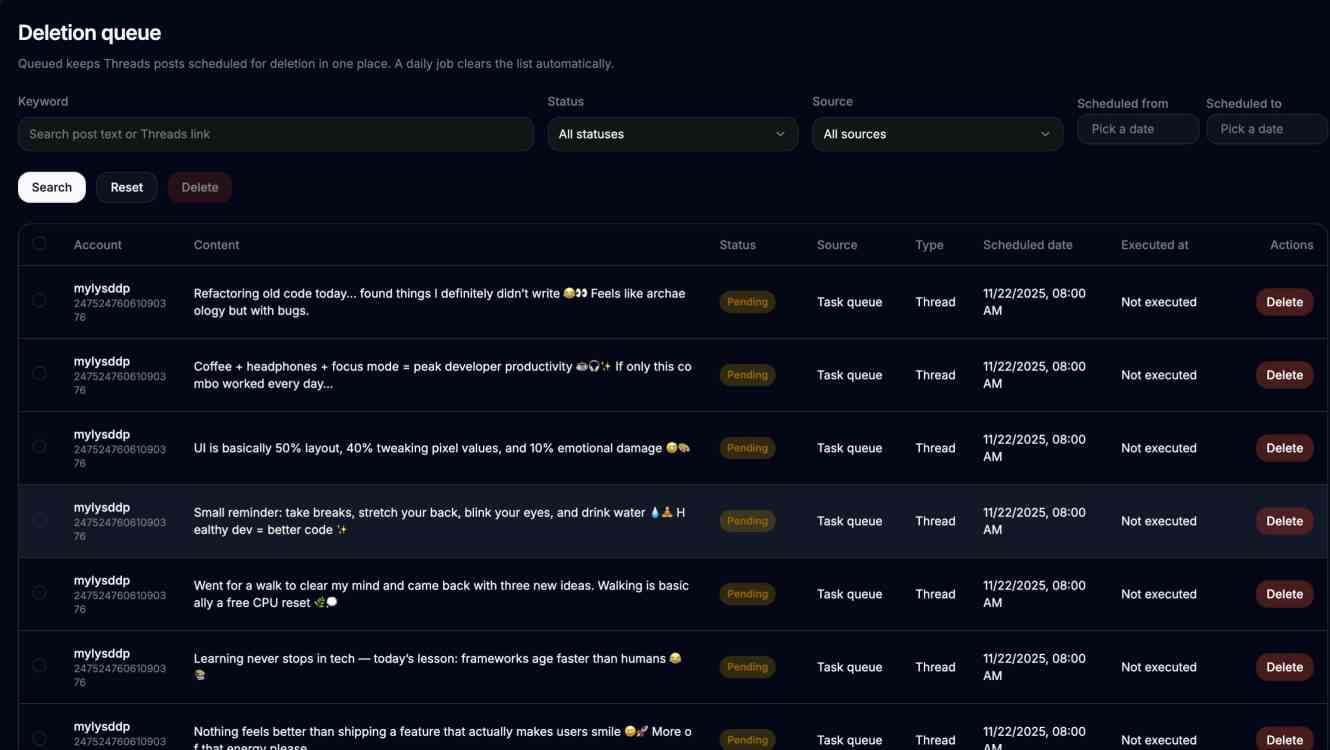
Task: Toggle the select-all checkbox in the table header
Action: 40,243
